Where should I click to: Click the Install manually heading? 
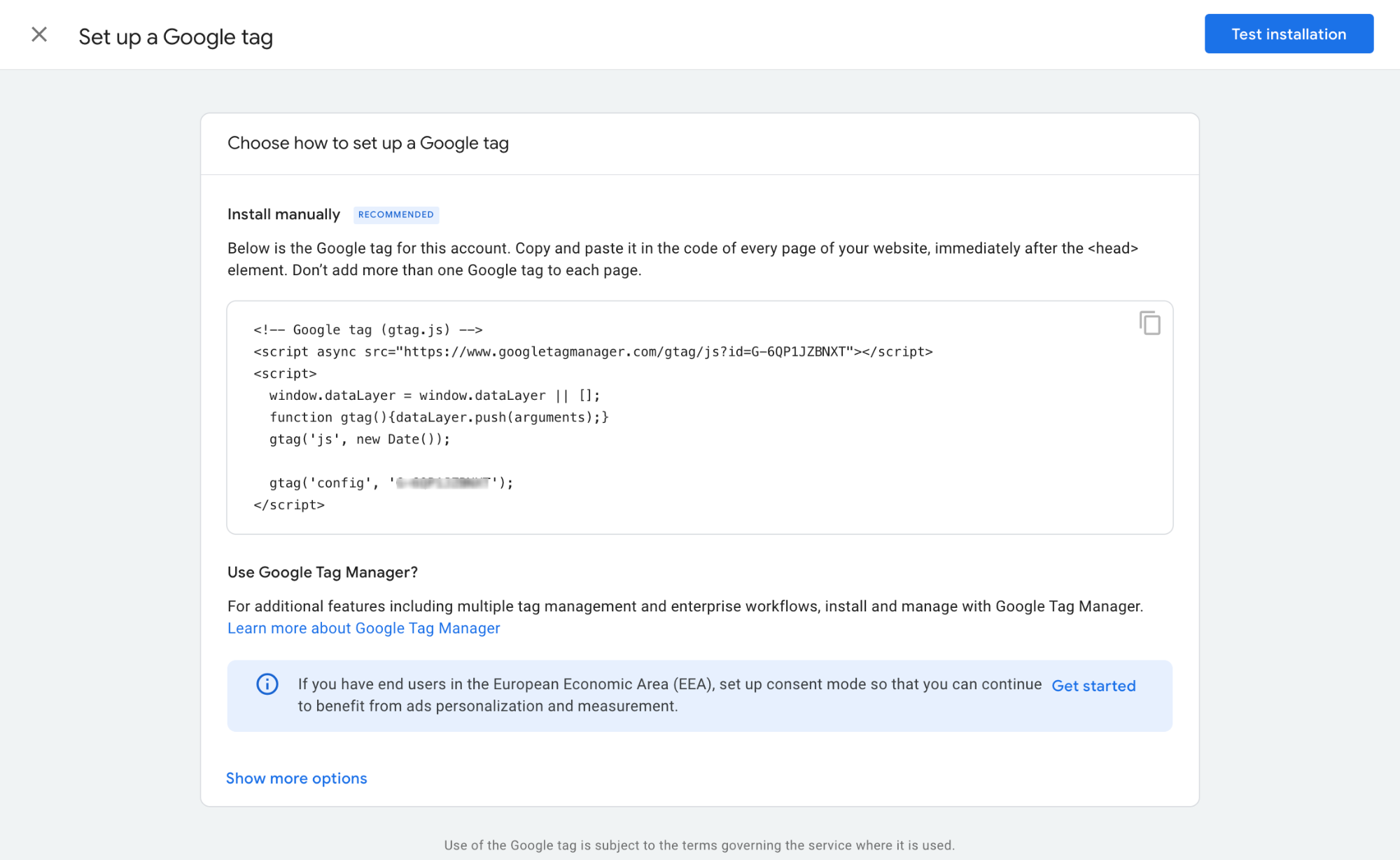click(x=283, y=214)
